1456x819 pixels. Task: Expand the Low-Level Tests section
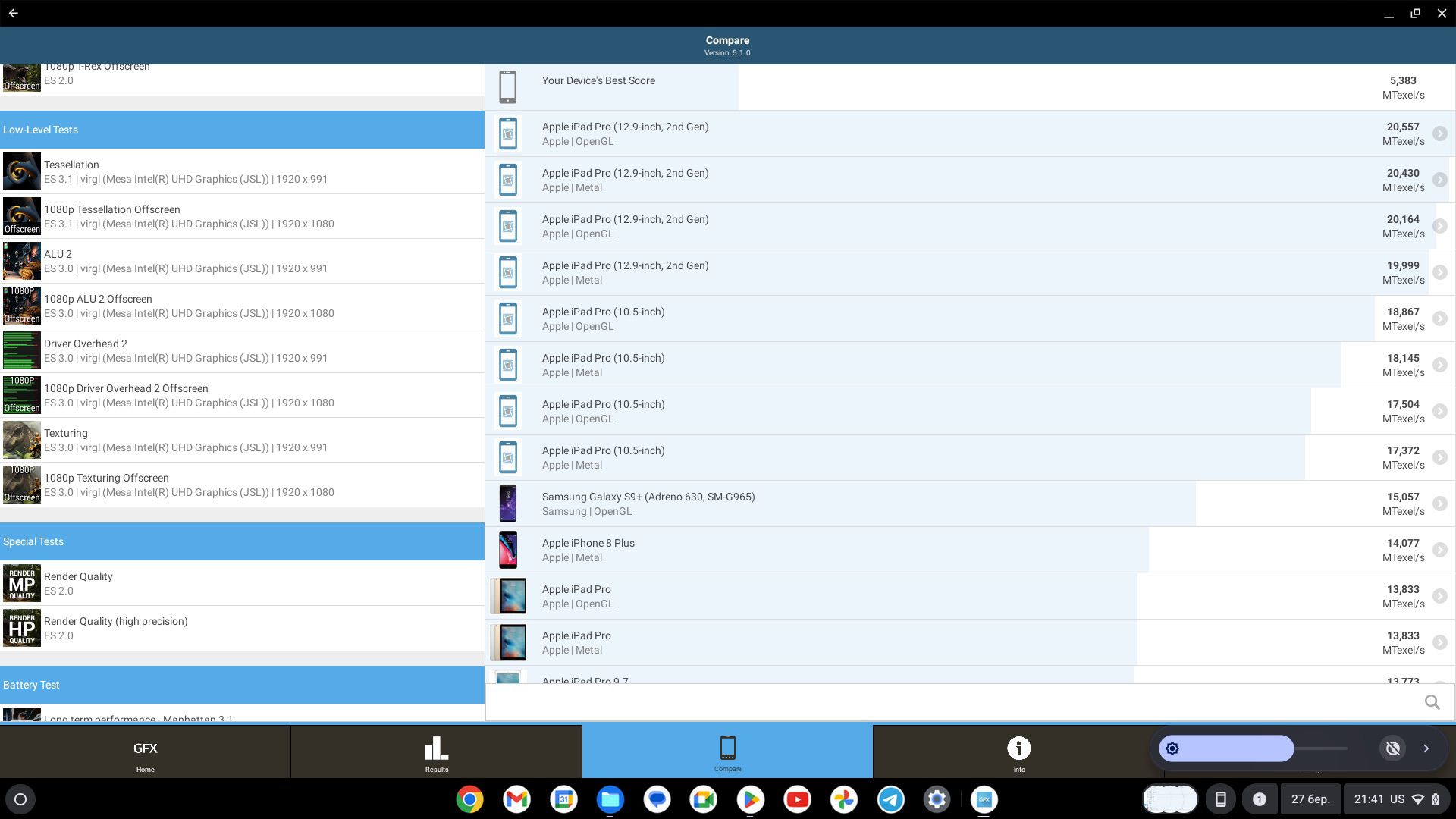click(241, 130)
